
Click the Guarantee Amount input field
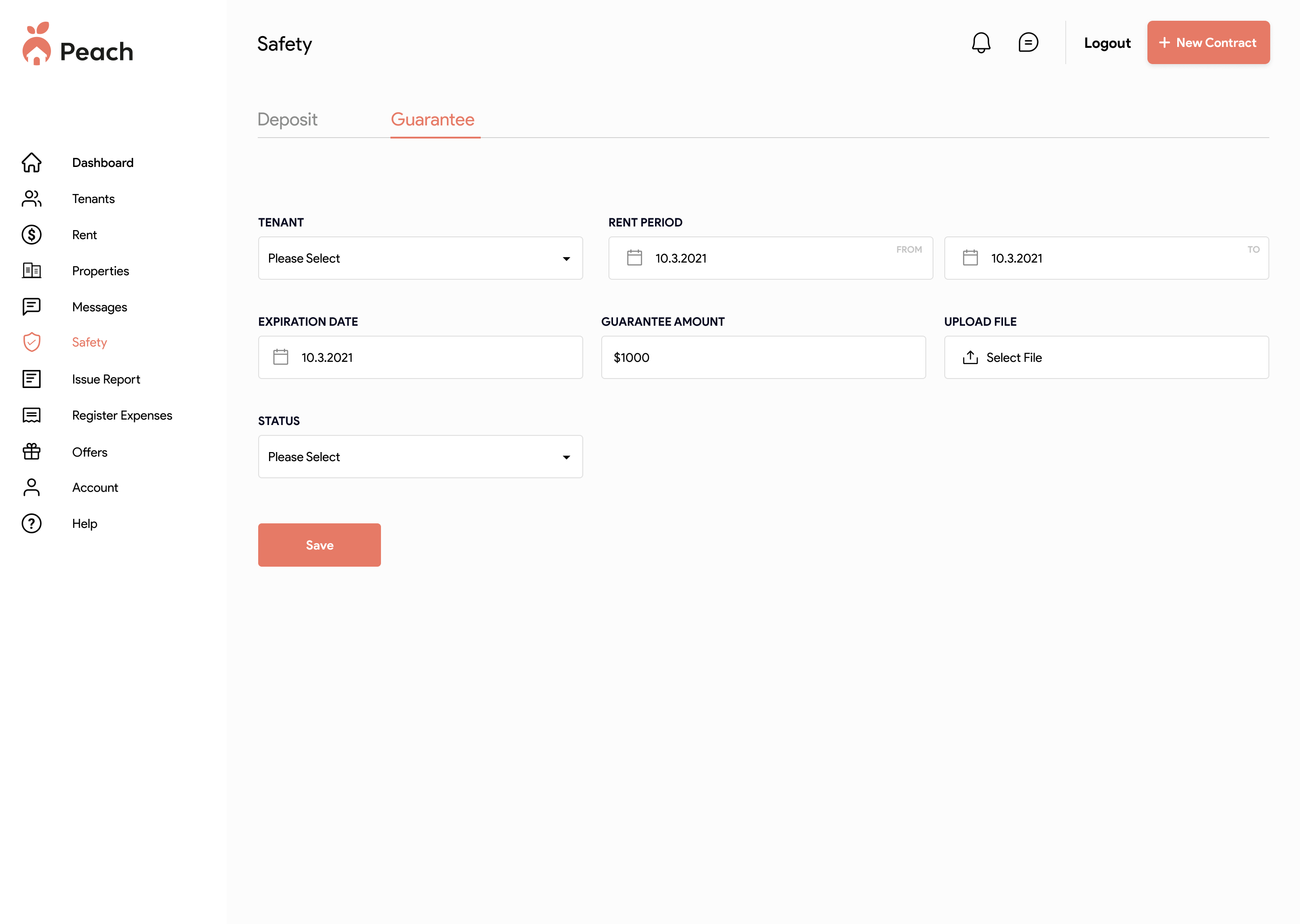[763, 357]
